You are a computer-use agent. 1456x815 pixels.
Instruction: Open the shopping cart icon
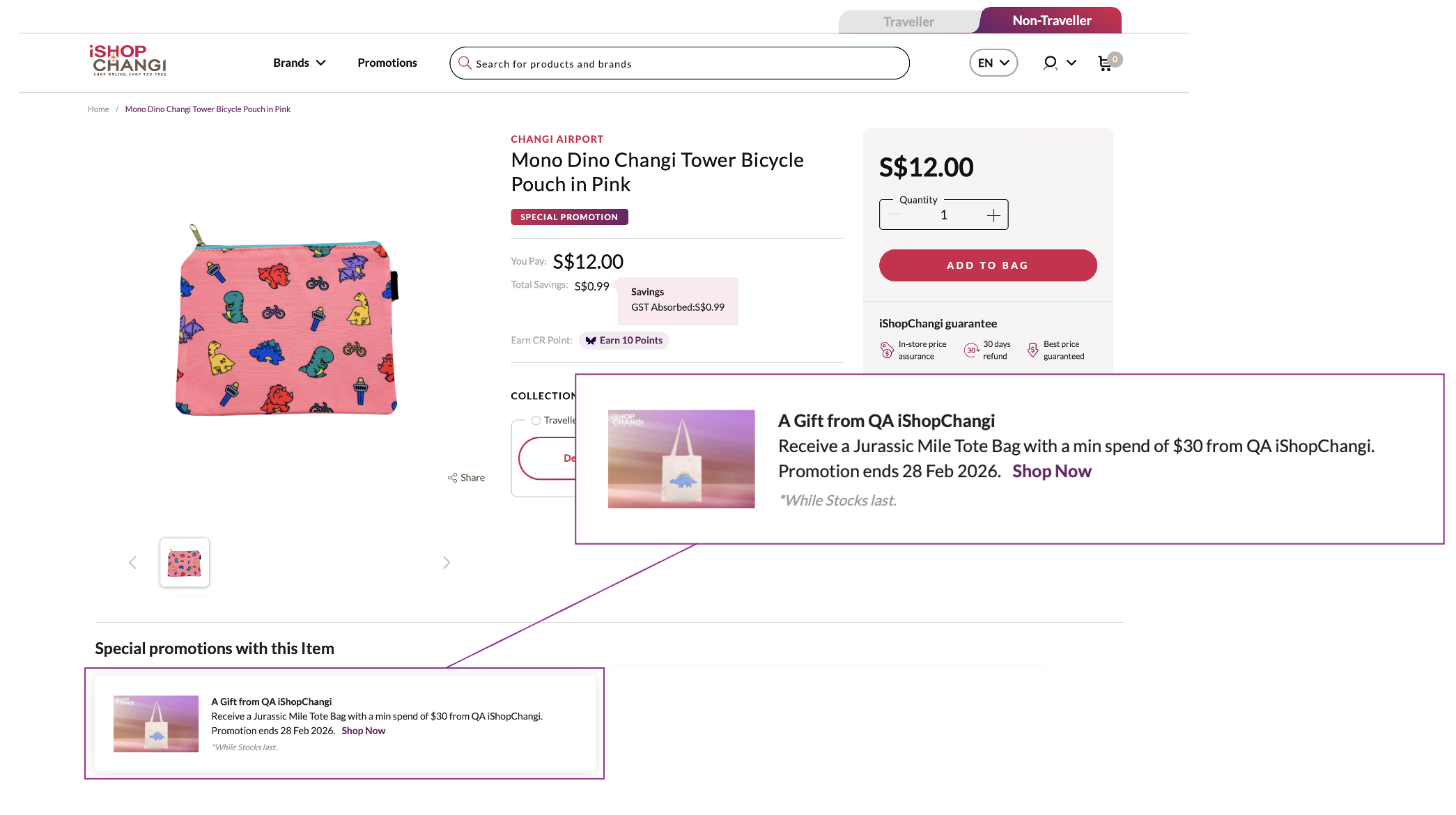click(x=1105, y=63)
